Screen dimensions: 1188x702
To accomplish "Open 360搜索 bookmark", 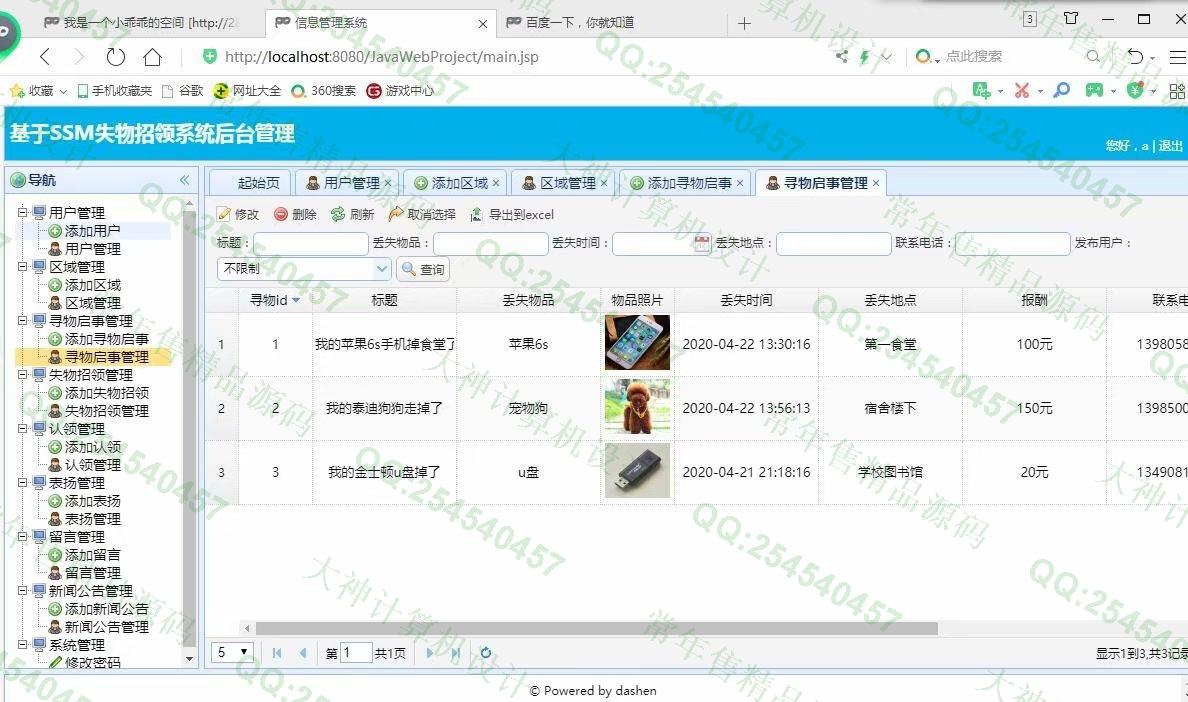I will pos(324,91).
